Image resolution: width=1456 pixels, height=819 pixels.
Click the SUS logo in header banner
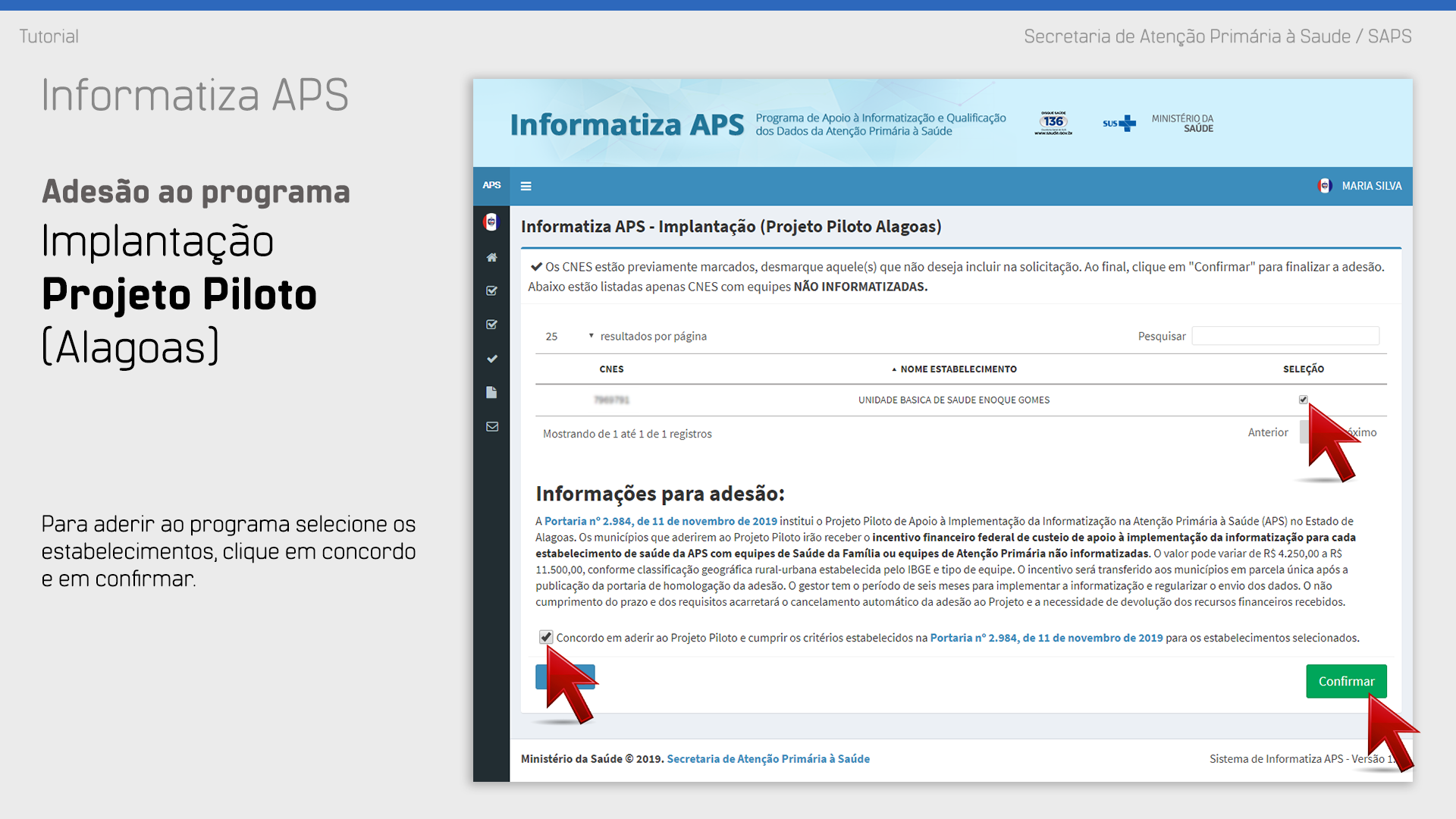1119,123
